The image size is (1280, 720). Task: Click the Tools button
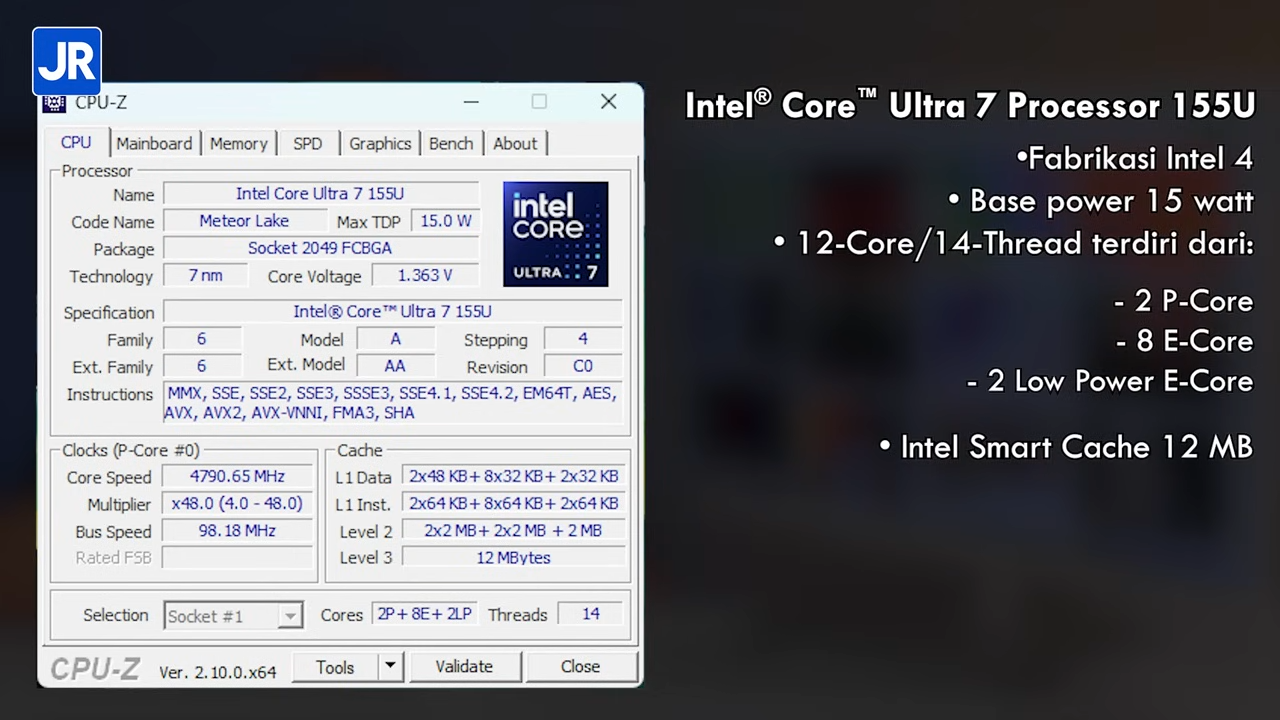click(x=335, y=666)
